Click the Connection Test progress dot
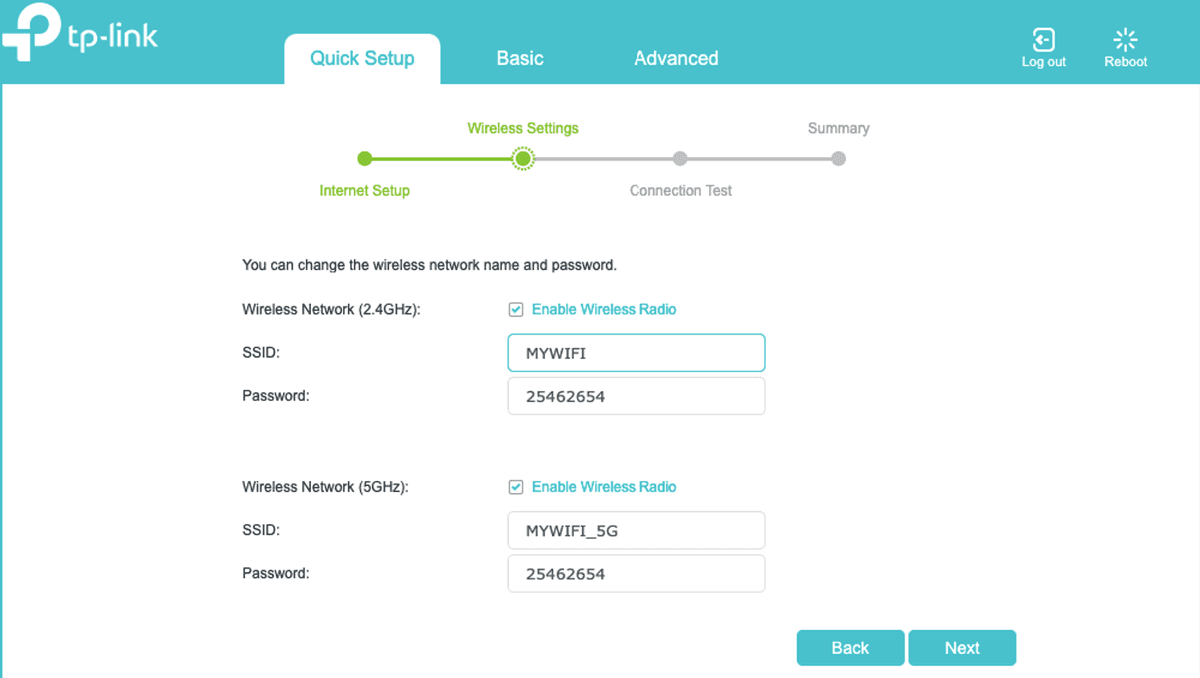 680,158
